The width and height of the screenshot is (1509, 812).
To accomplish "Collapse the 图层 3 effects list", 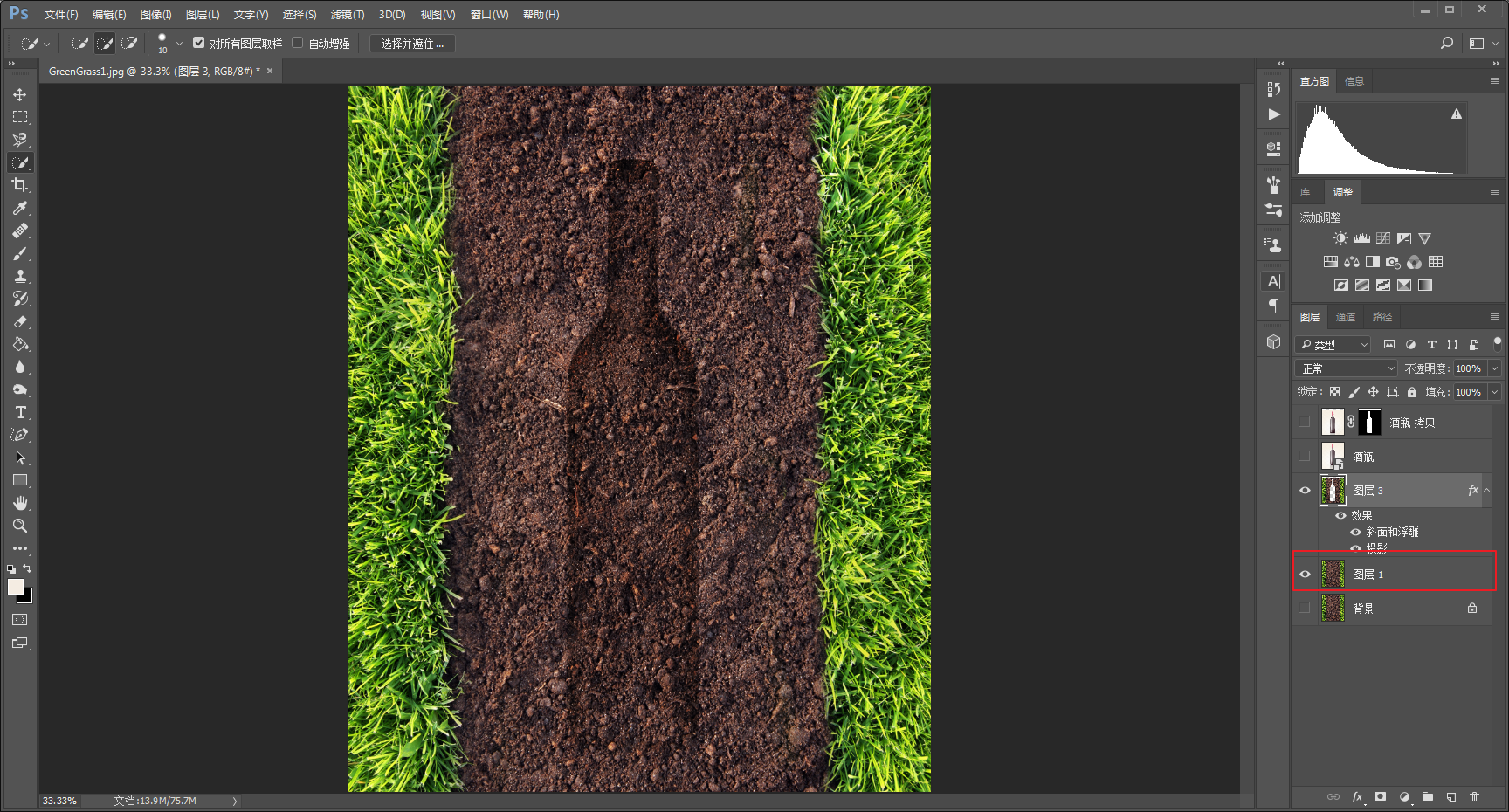I will click(1486, 490).
